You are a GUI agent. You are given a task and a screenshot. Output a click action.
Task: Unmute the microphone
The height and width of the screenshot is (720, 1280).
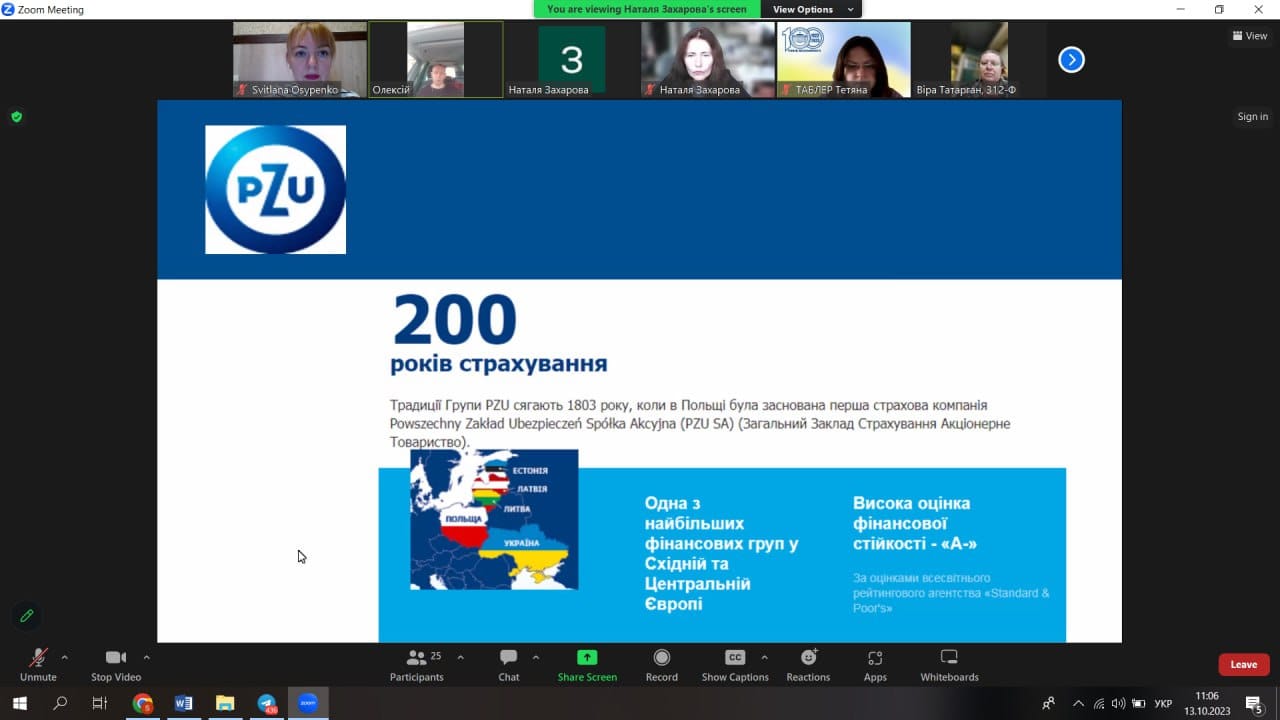pyautogui.click(x=38, y=658)
